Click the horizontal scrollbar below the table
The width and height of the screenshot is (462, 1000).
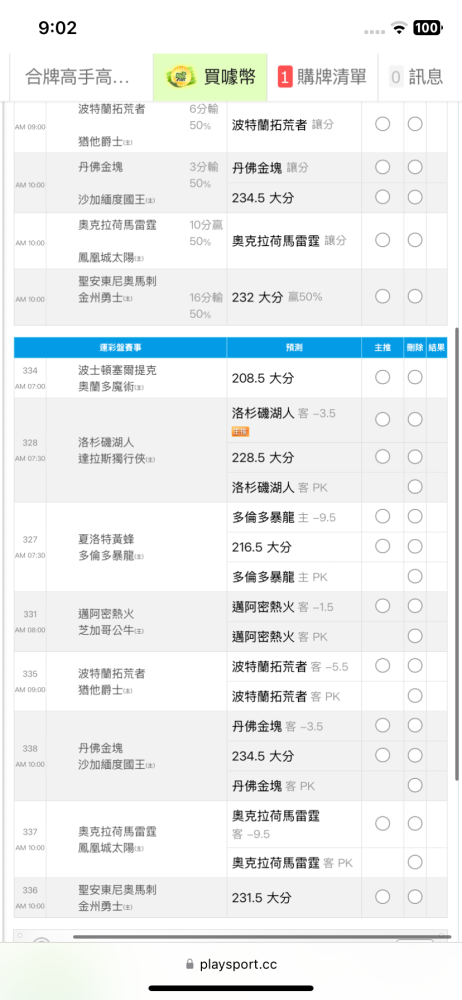[x=262, y=936]
